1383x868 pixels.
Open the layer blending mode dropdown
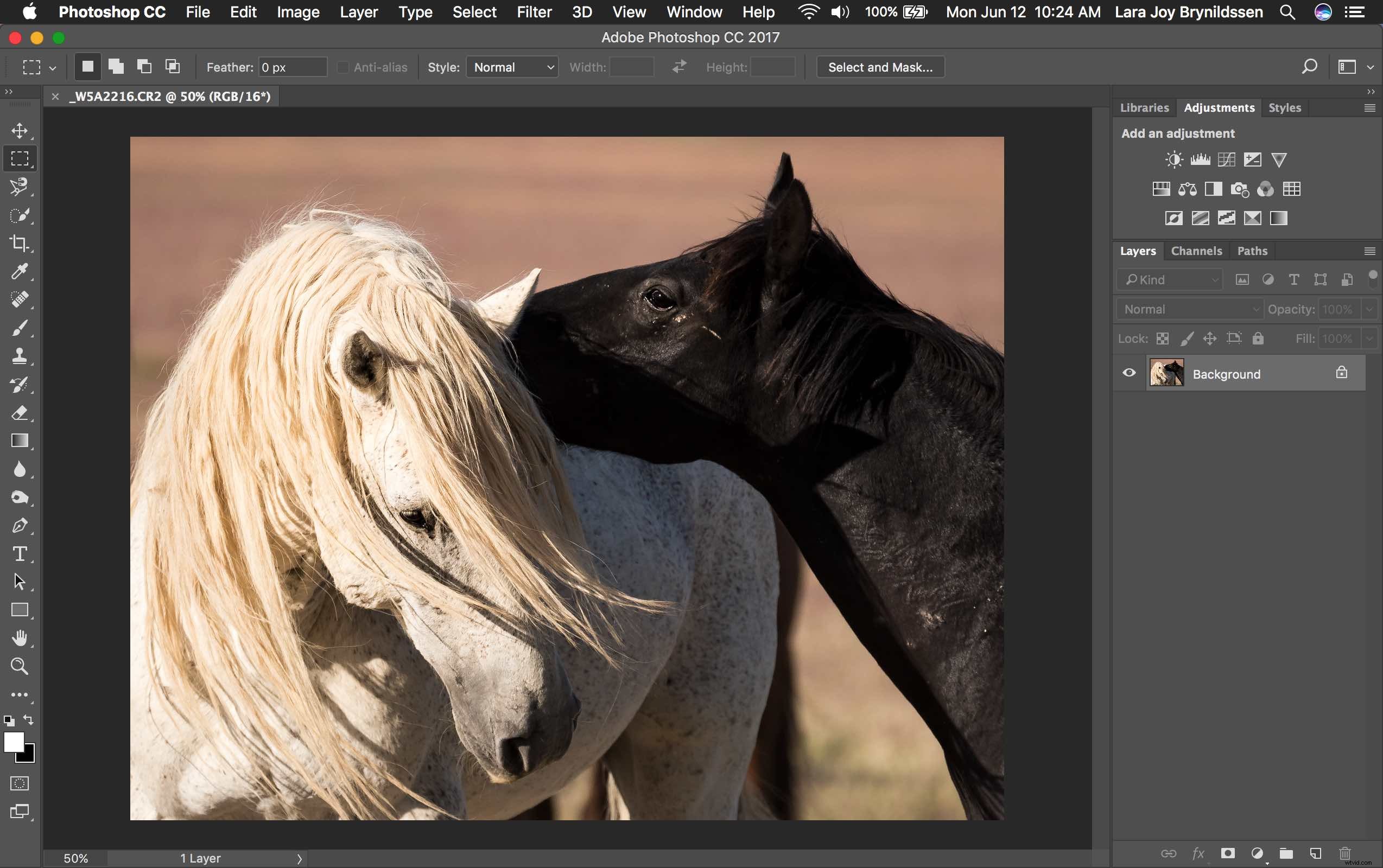pos(1189,309)
